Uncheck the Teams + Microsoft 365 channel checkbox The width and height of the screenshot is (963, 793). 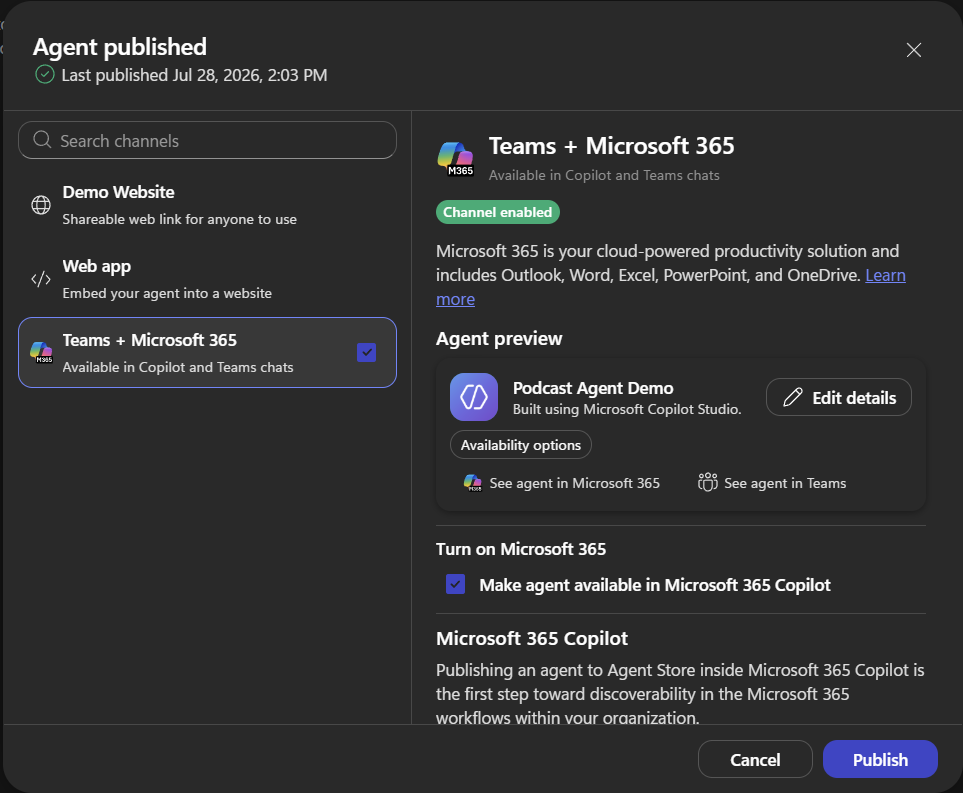367,353
